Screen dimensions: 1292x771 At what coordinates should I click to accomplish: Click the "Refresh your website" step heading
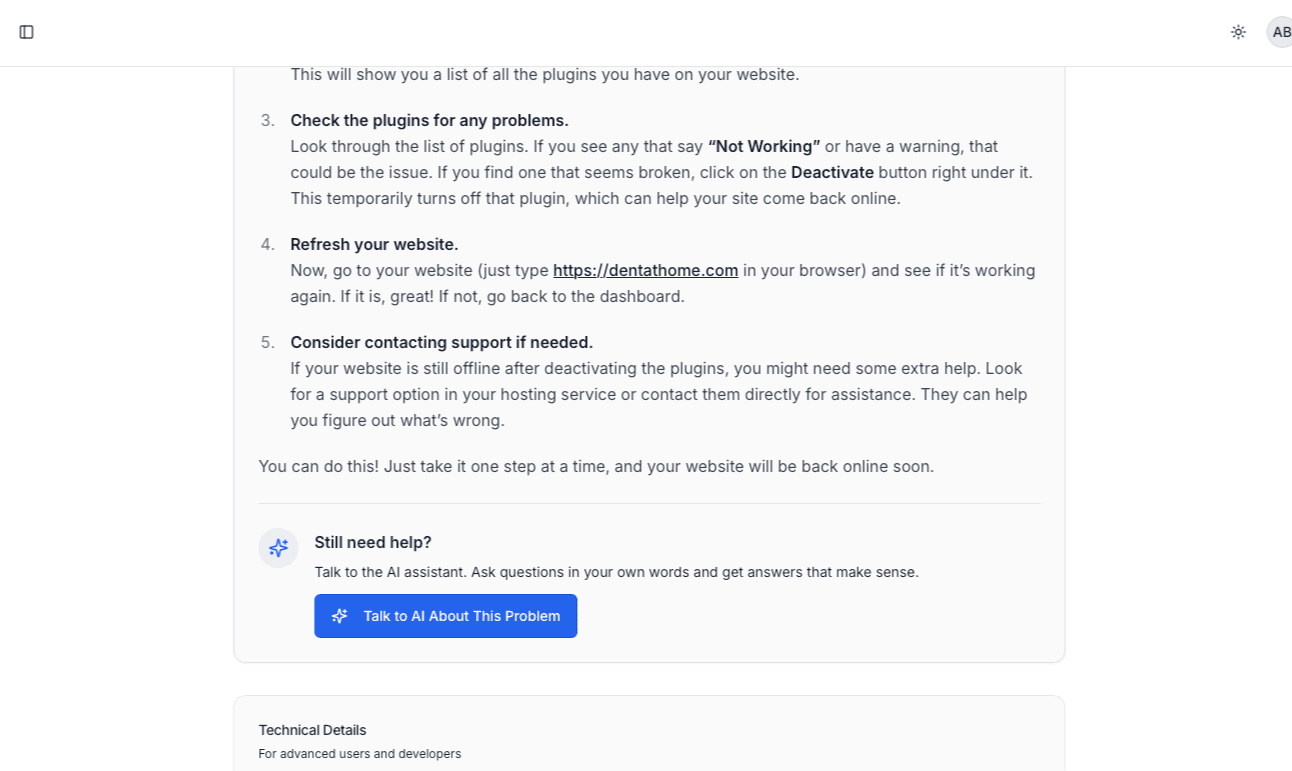[x=373, y=244]
